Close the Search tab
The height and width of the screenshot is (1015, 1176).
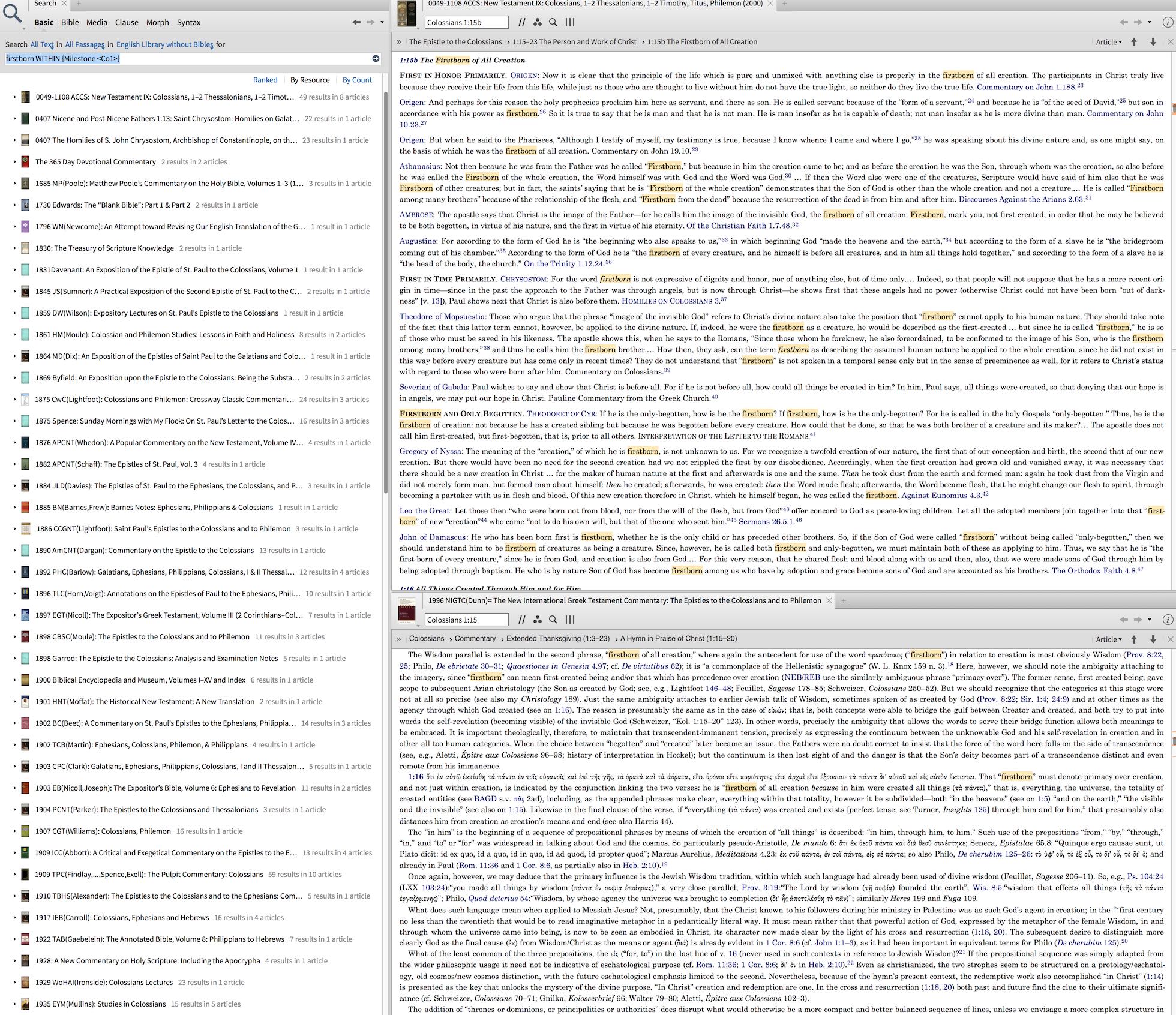(x=64, y=4)
